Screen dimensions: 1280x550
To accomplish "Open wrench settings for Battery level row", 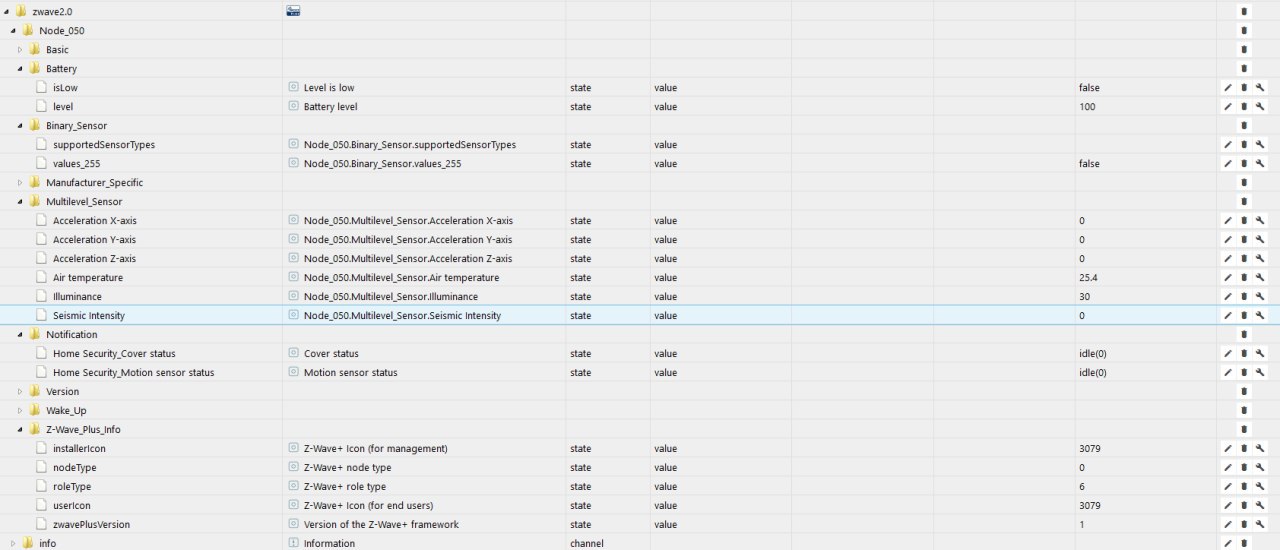I will click(1260, 107).
